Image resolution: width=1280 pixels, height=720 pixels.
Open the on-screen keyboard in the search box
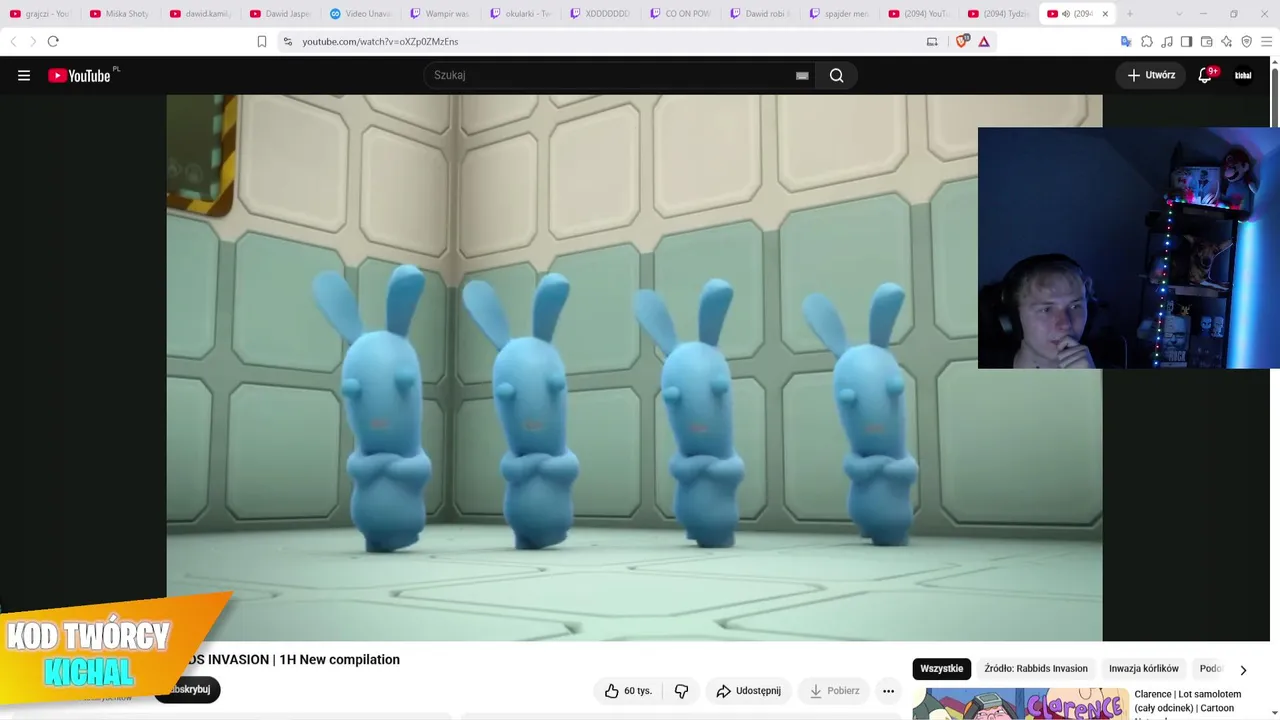802,75
